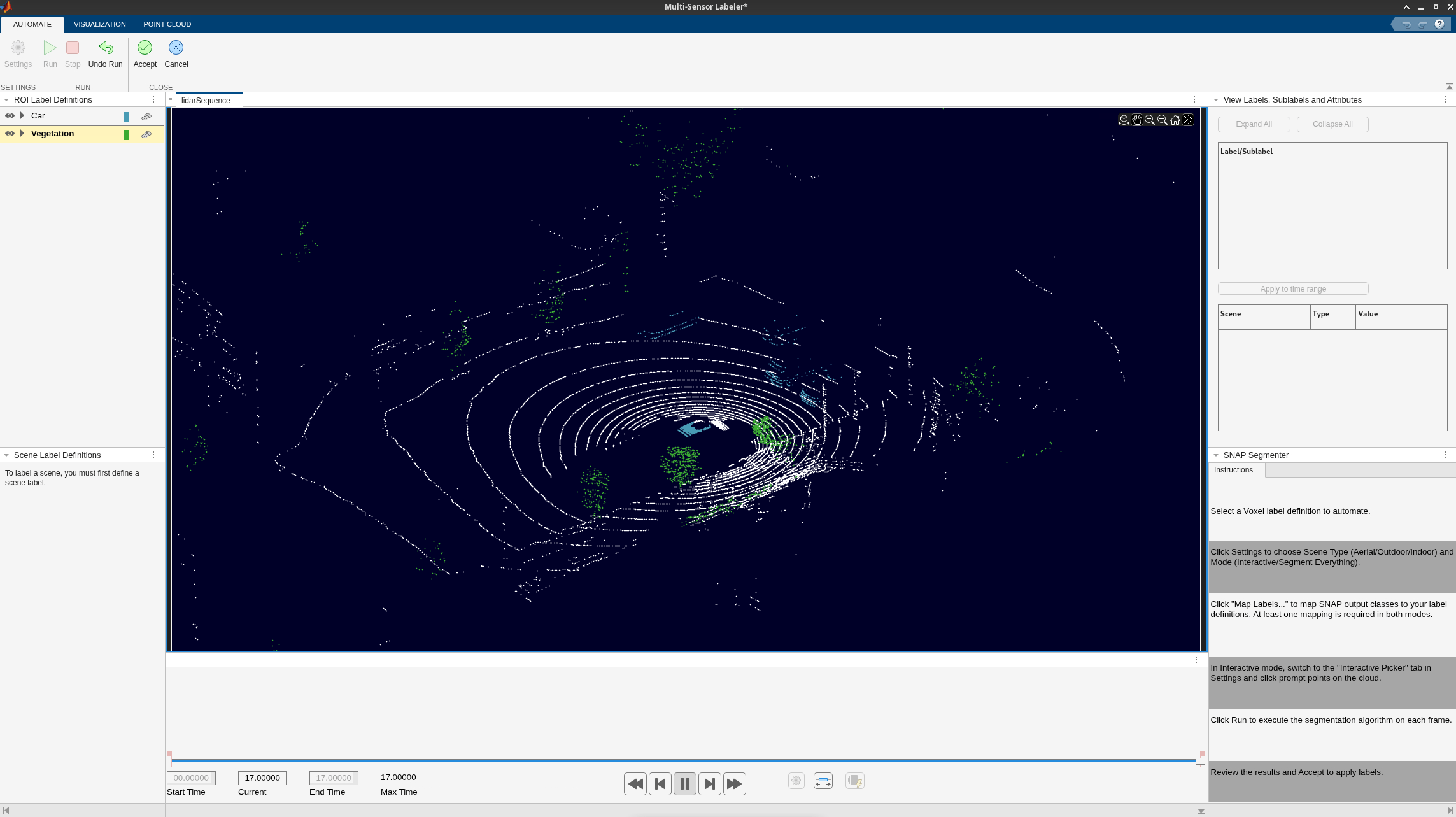Jump to last frame with fast-forward button

[735, 784]
